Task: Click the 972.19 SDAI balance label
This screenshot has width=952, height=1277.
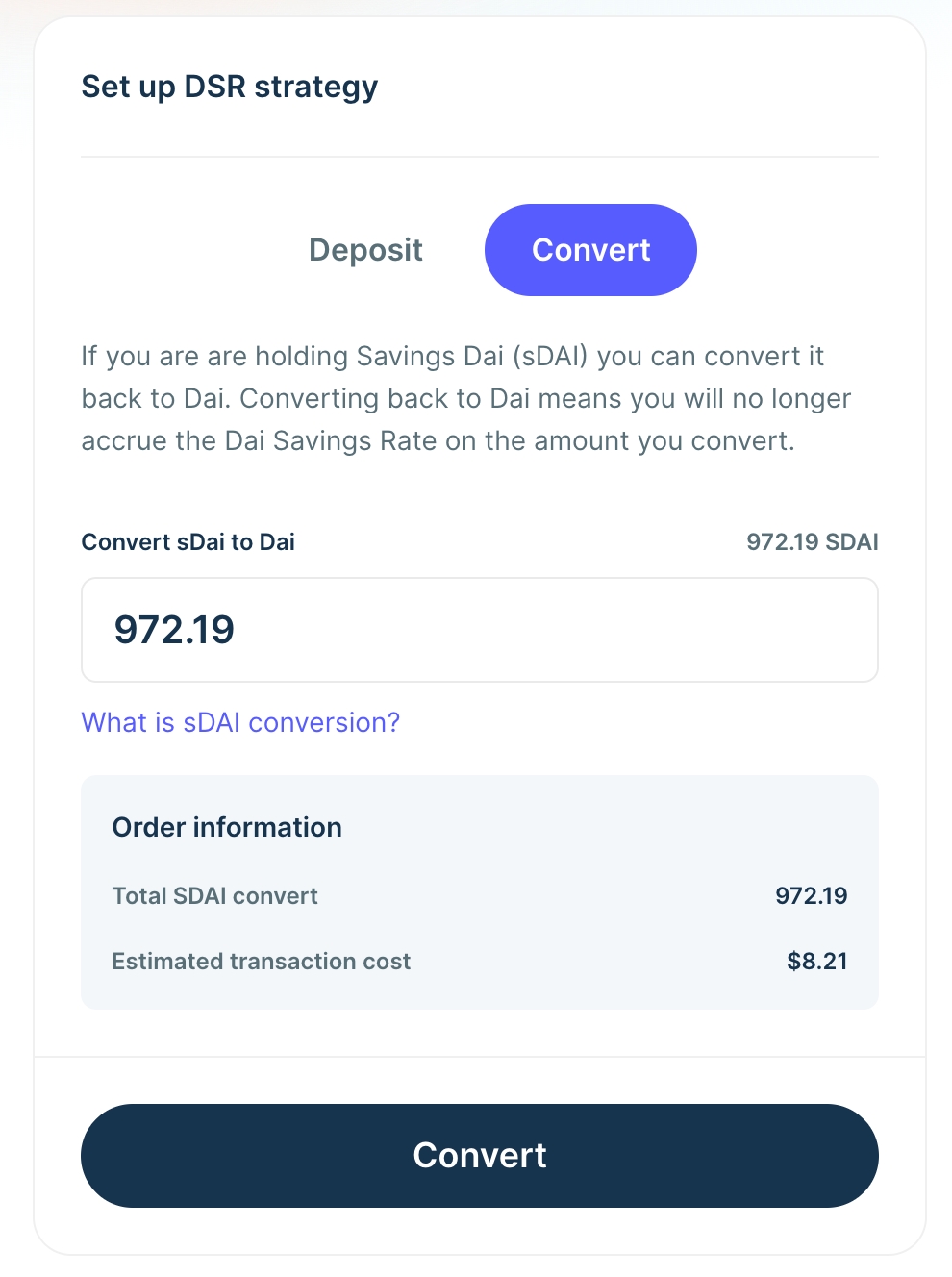Action: pyautogui.click(x=812, y=542)
